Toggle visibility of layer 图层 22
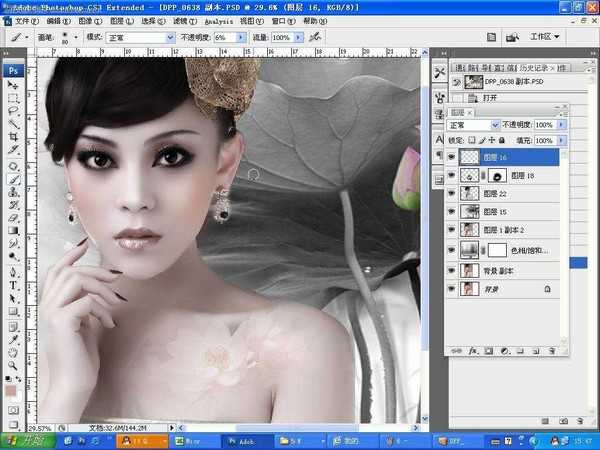This screenshot has height=450, width=600. (x=451, y=194)
